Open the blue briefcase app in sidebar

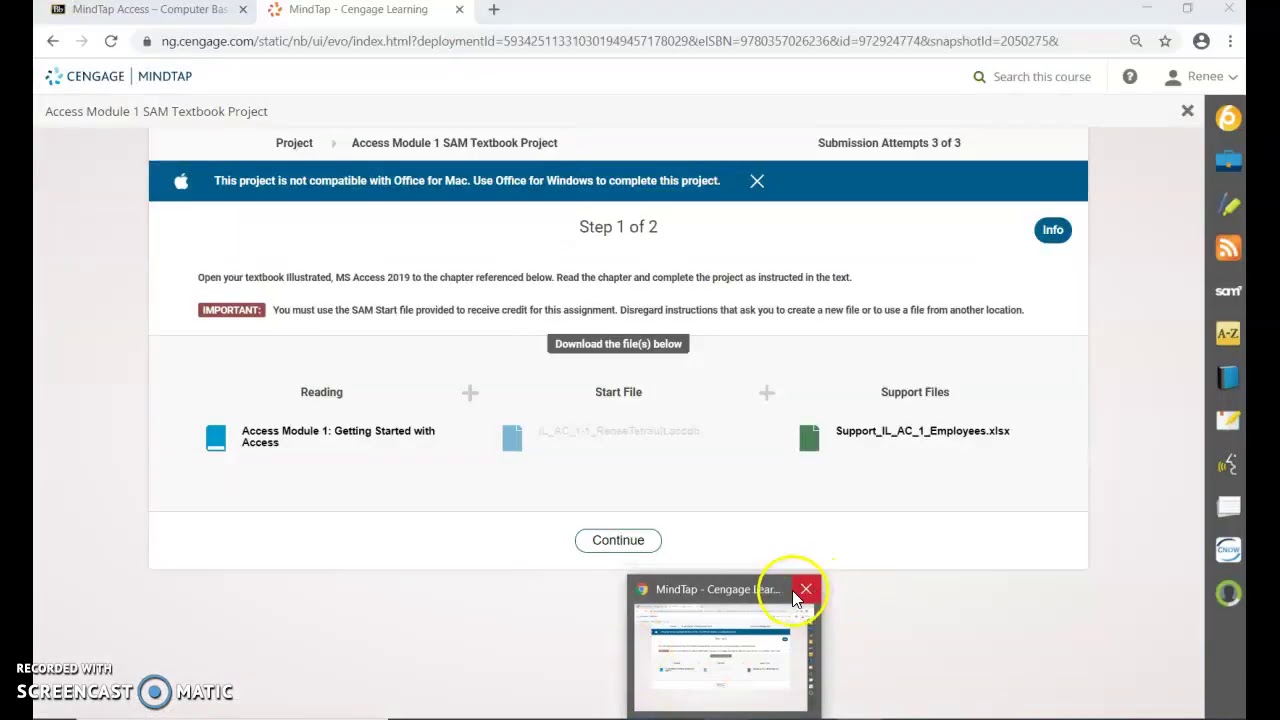(x=1228, y=161)
